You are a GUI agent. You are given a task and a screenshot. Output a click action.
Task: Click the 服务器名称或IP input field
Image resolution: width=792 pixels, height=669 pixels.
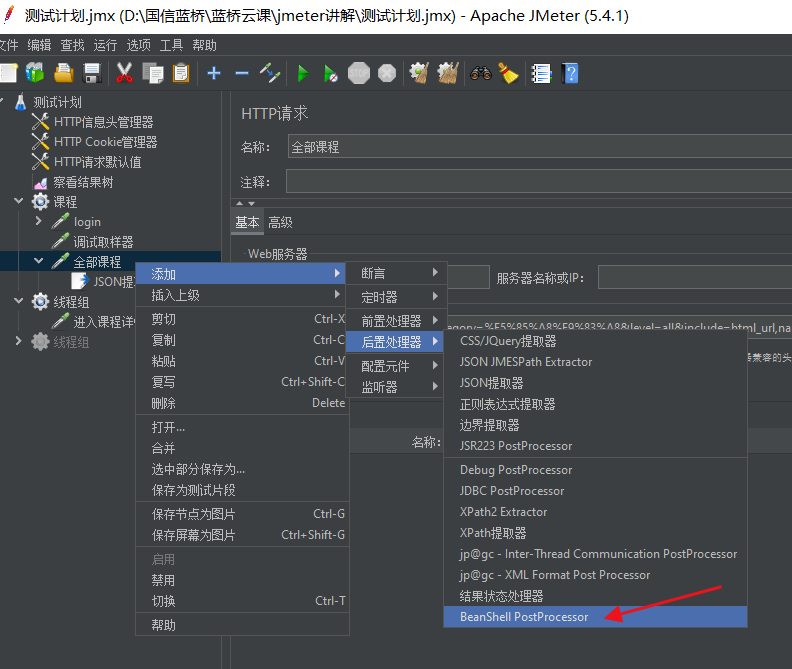(695, 277)
